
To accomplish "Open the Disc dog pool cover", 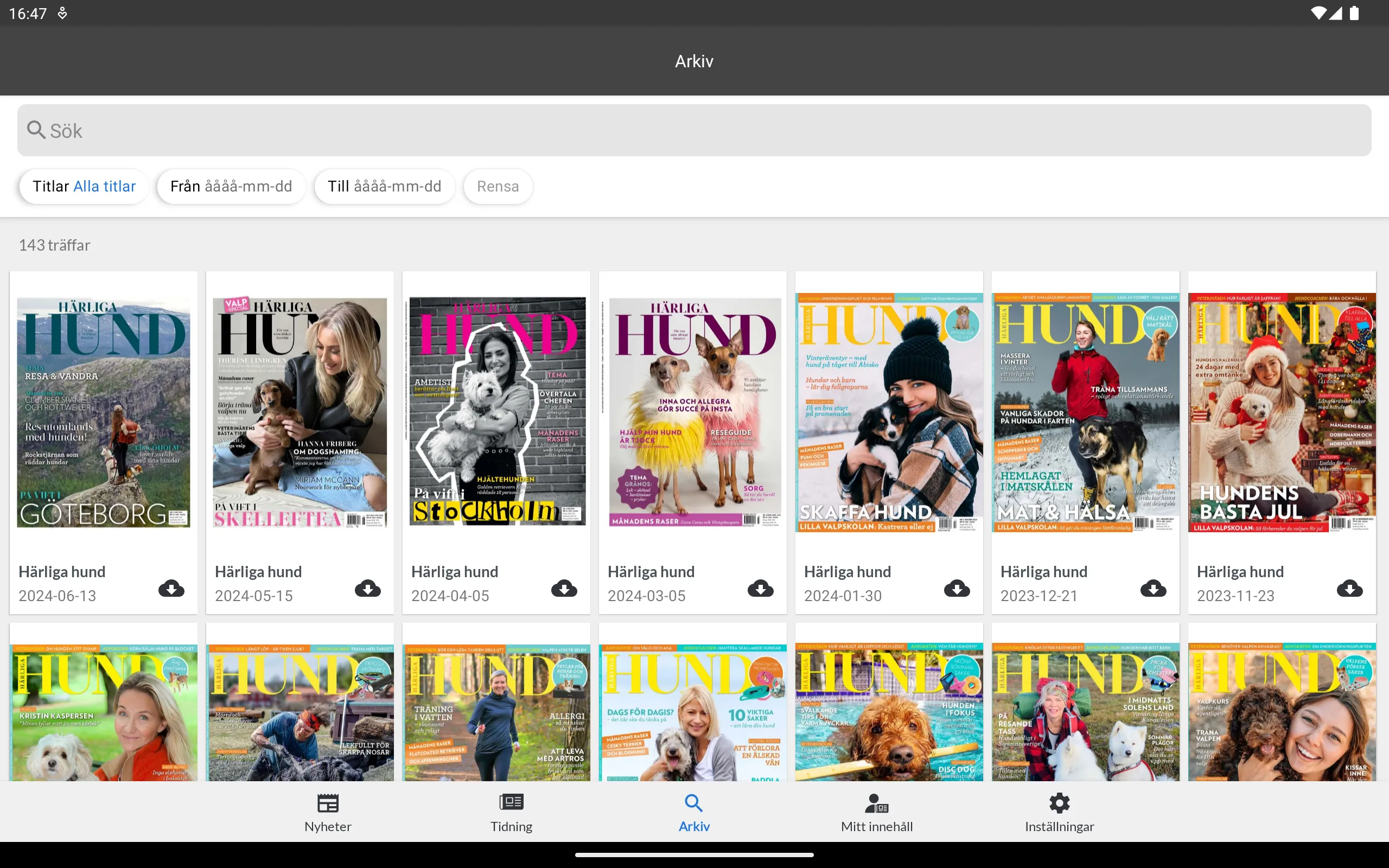I will (889, 712).
